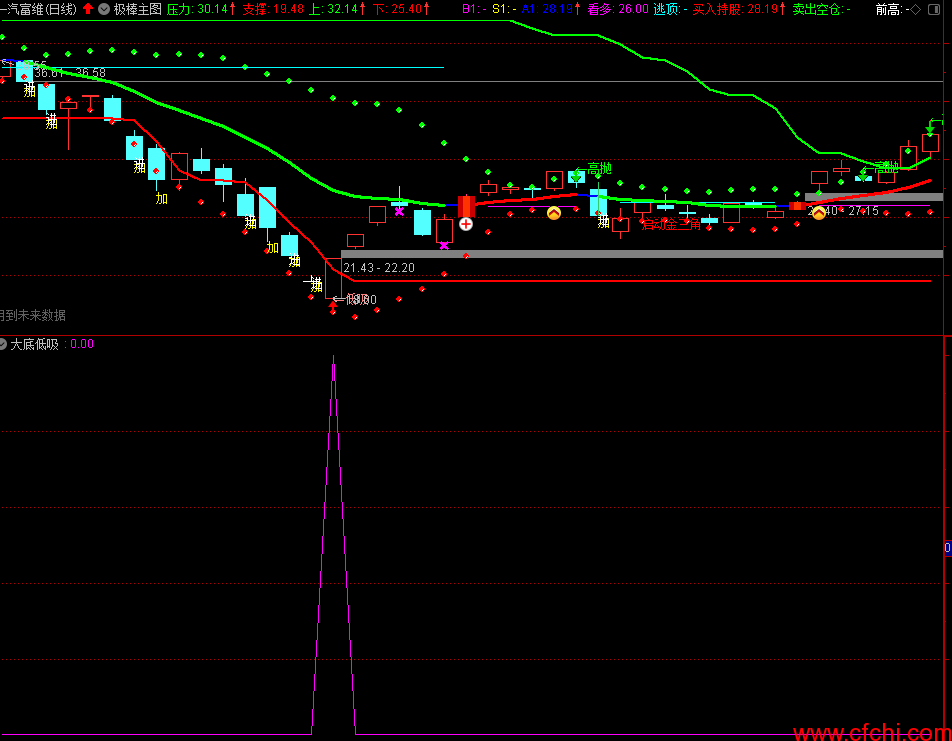Click the 大底低吸 sub-chart title
Viewport: 952px width, 741px height.
click(x=35, y=344)
